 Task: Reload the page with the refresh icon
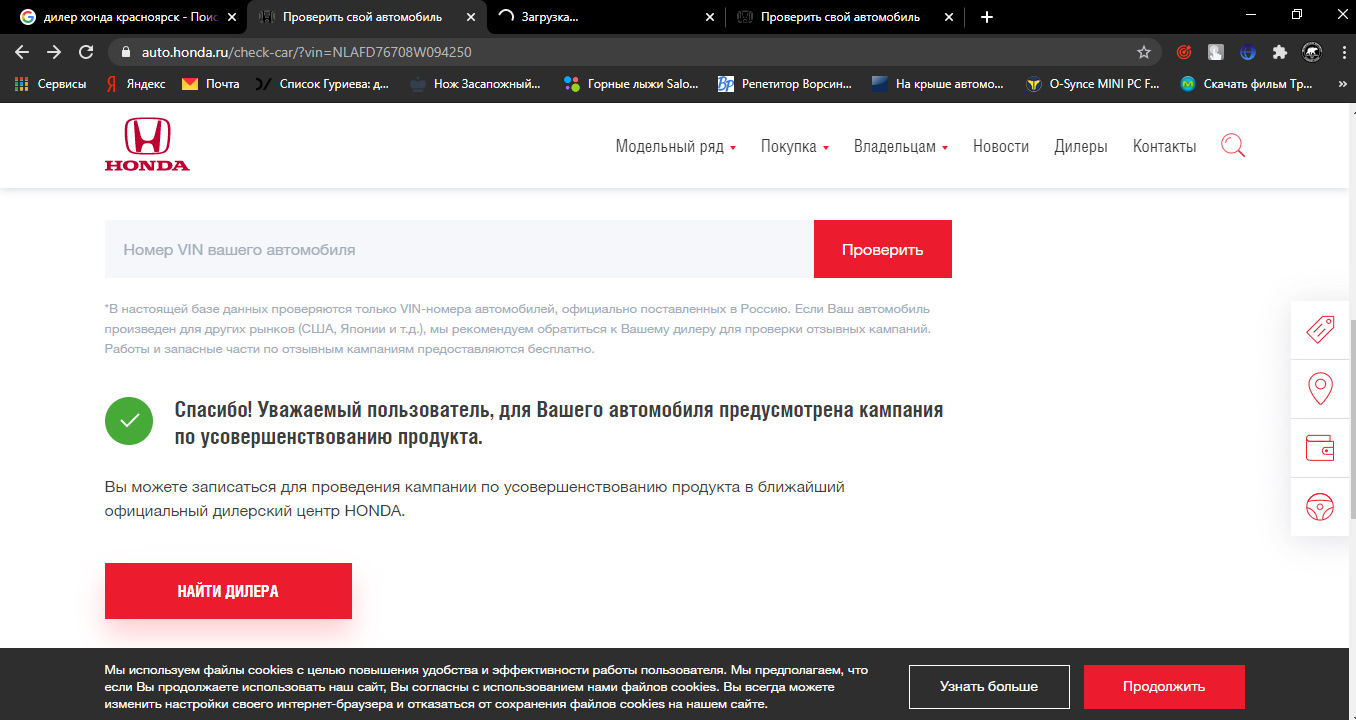pyautogui.click(x=86, y=52)
